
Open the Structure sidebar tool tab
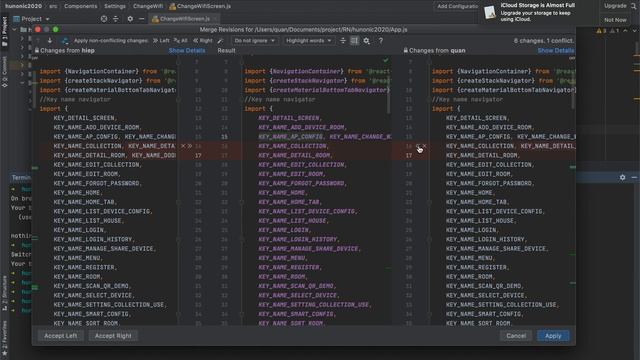coord(4,293)
